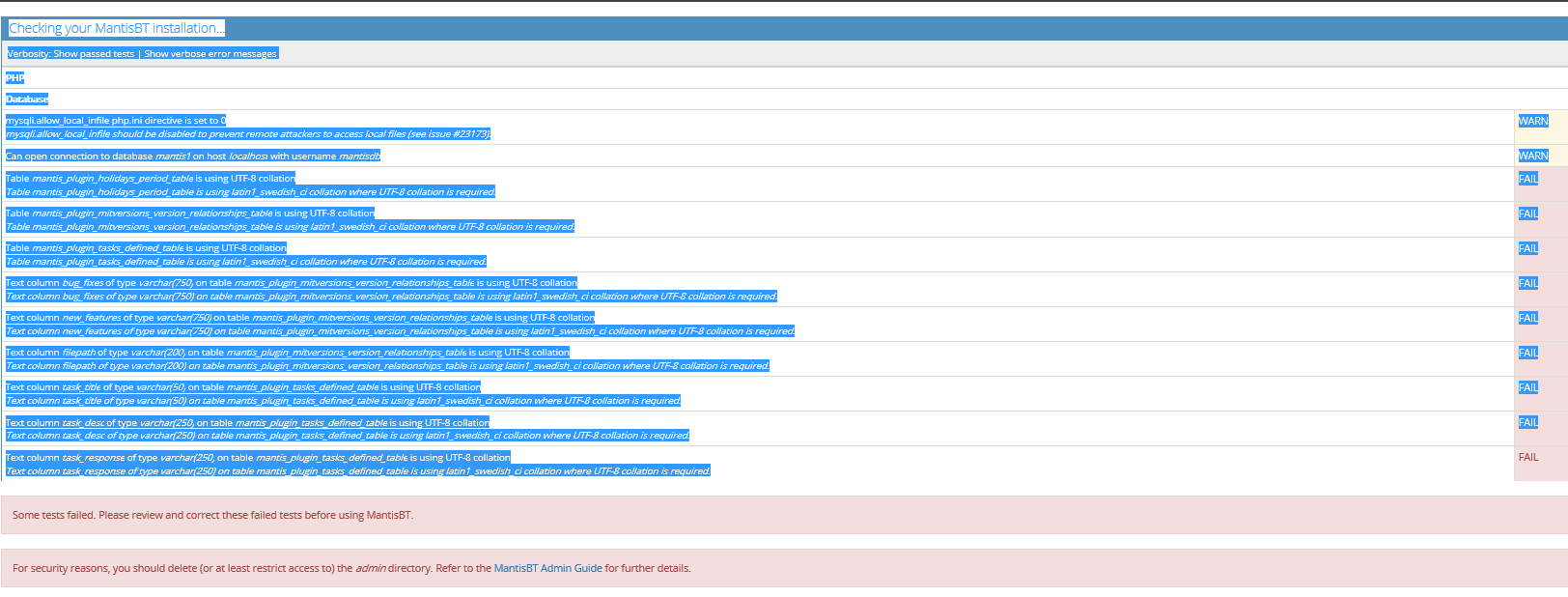The width and height of the screenshot is (1568, 597).
Task: Click FAIL status for new_features column
Action: click(1527, 318)
